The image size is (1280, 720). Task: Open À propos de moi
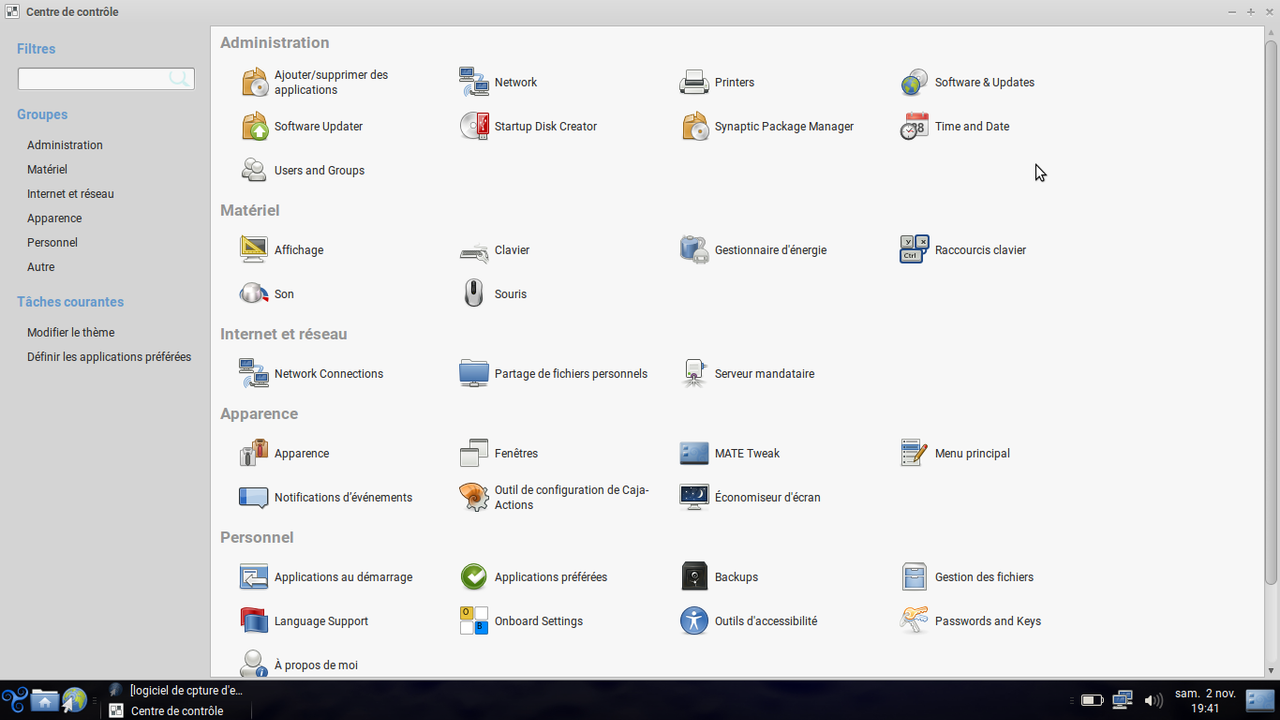click(x=299, y=665)
